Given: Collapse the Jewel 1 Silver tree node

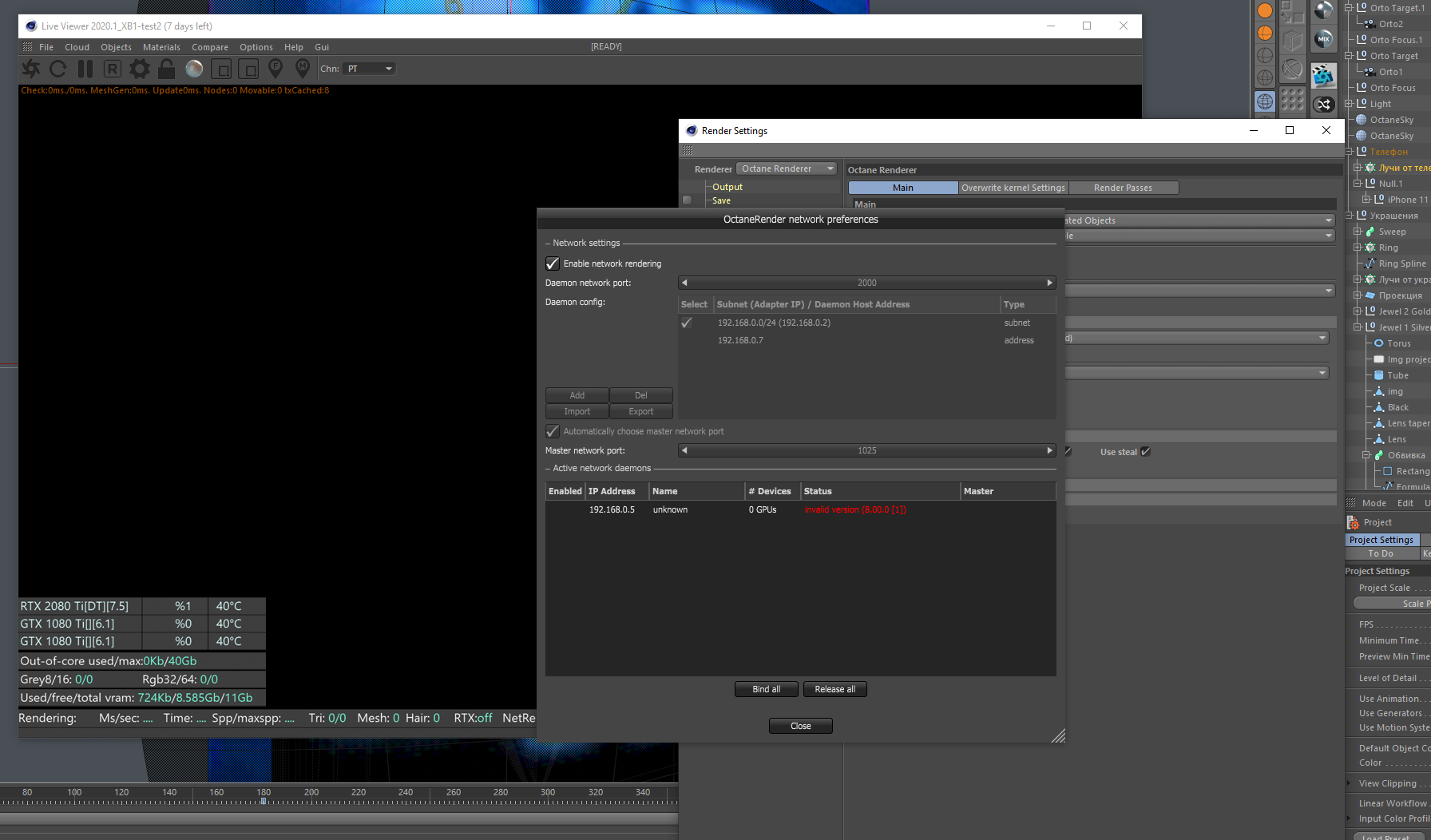Looking at the screenshot, I should (x=1358, y=327).
